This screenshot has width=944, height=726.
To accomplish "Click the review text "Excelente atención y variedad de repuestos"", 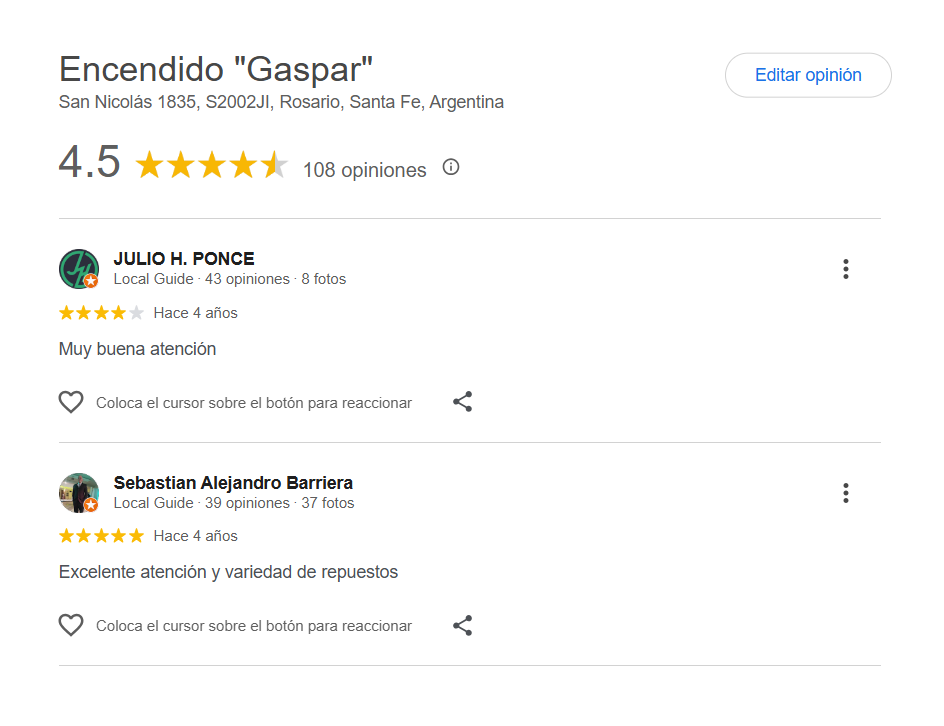I will point(228,572).
